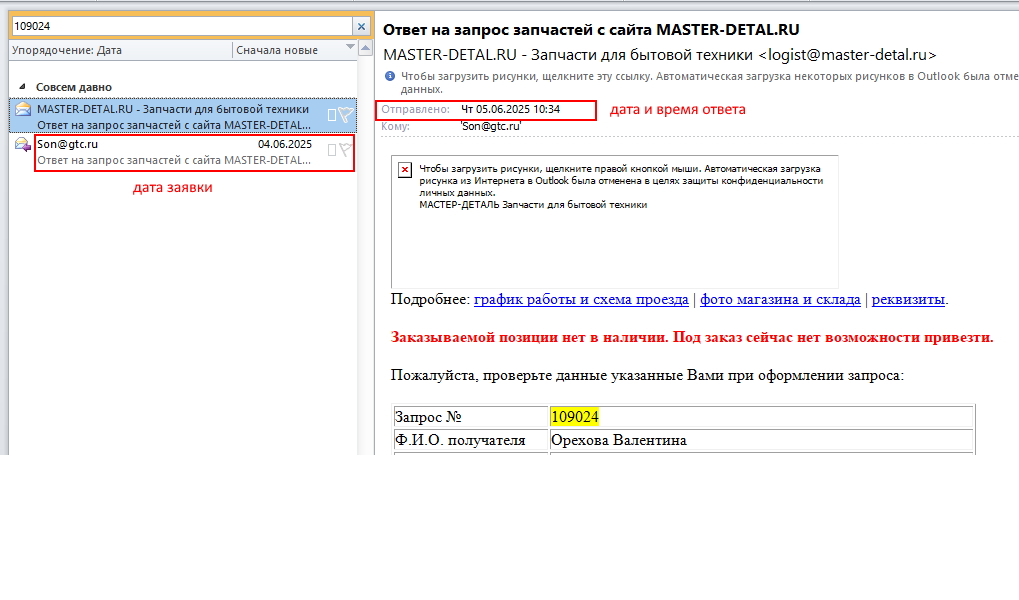Click the category box on the Son@gtc.ru message
The image size is (1019, 600).
coord(331,151)
